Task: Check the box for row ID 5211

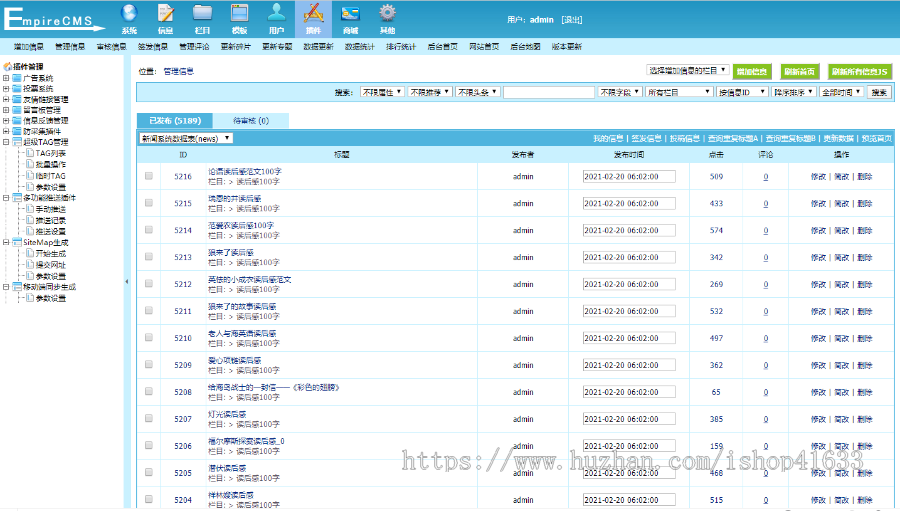Action: [149, 311]
